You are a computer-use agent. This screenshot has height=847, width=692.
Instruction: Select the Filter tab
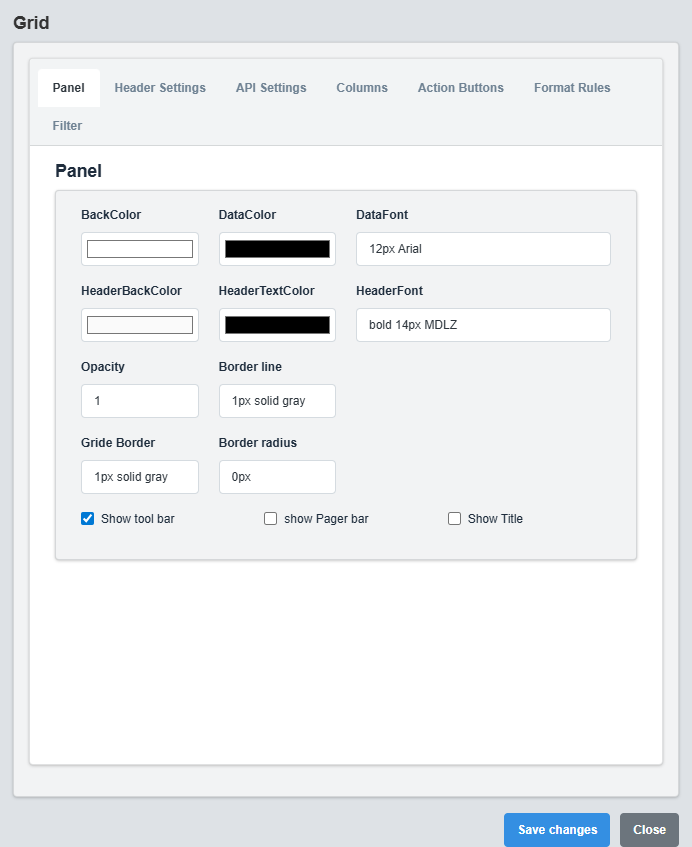67,125
